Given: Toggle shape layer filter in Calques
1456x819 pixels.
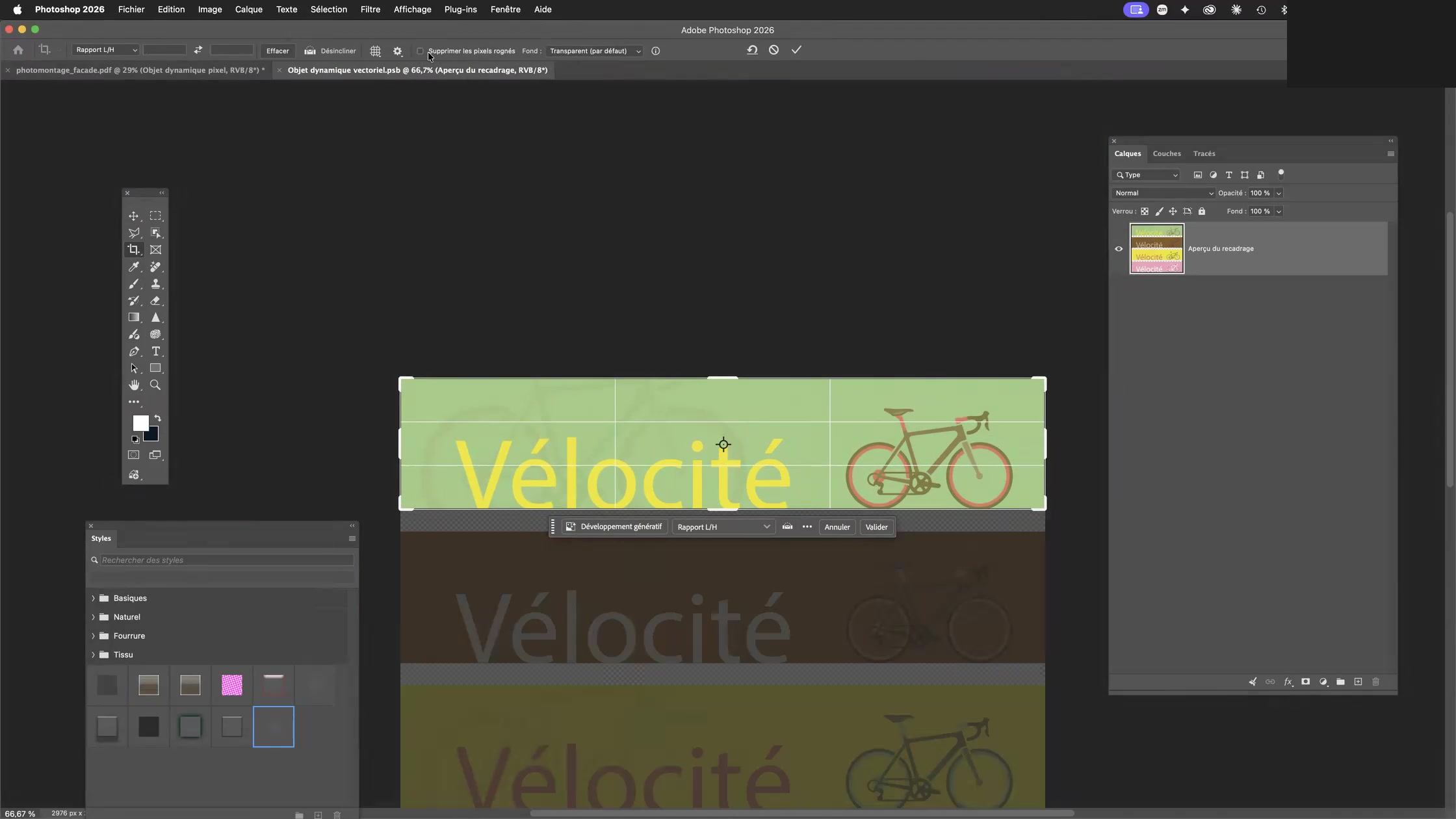Looking at the screenshot, I should click(1244, 175).
